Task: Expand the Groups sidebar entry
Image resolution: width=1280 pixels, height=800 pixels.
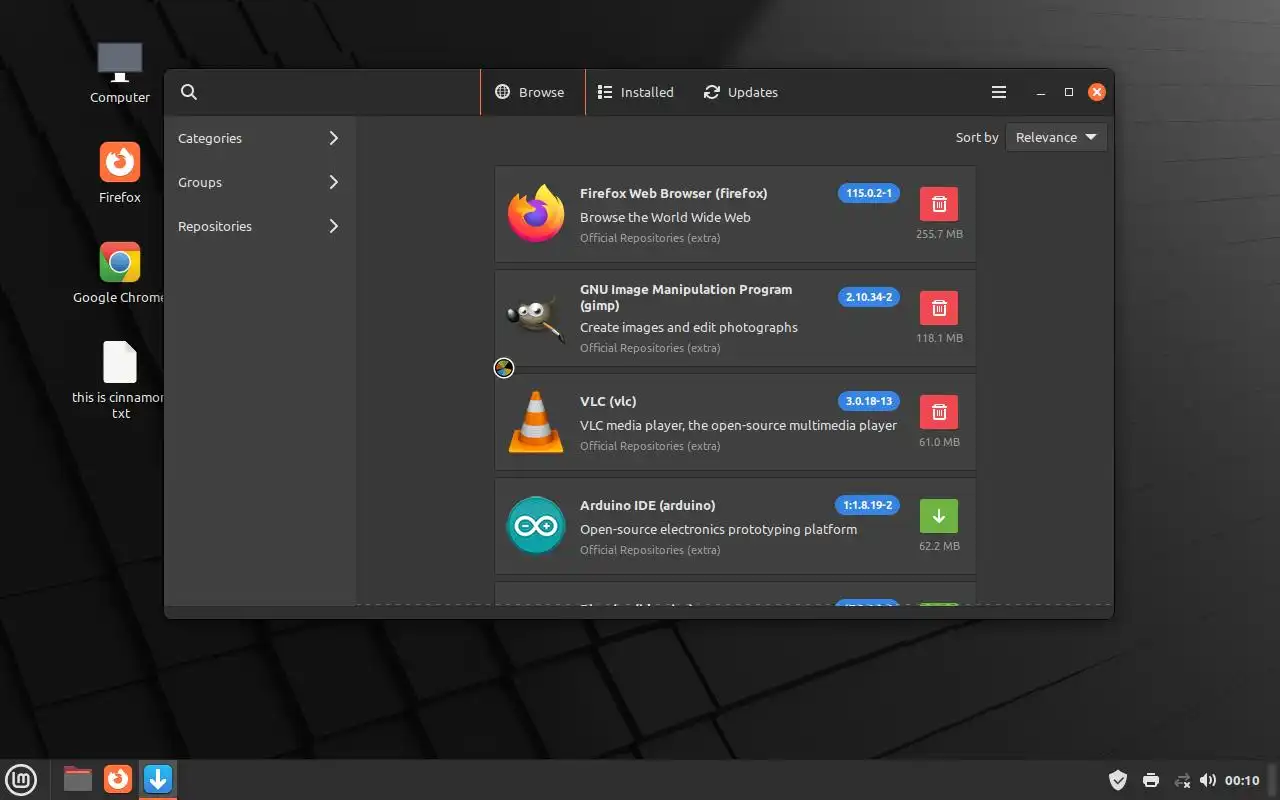Action: (260, 182)
